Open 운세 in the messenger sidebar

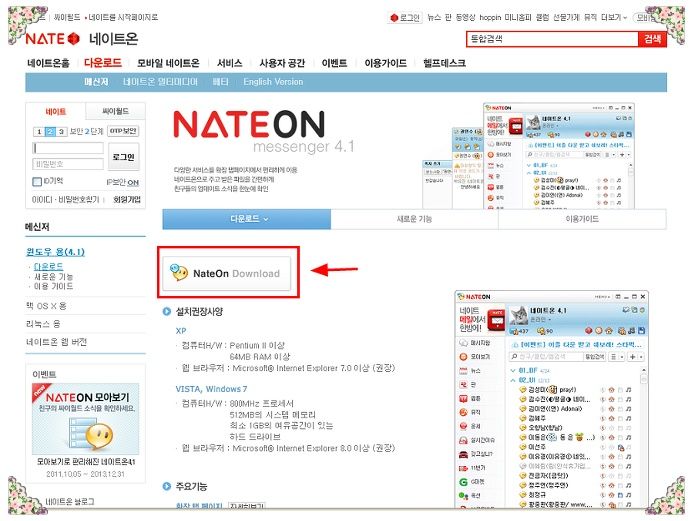(x=470, y=426)
